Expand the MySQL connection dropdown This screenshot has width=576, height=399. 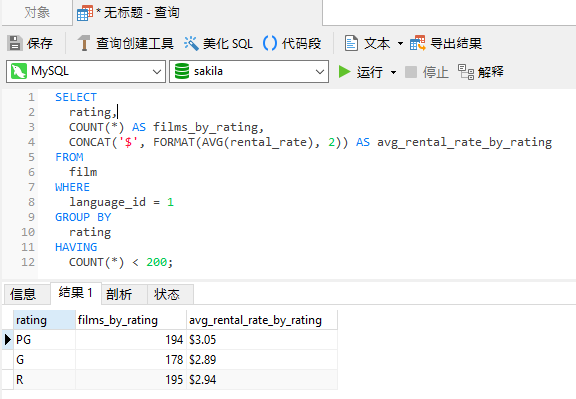tap(157, 72)
